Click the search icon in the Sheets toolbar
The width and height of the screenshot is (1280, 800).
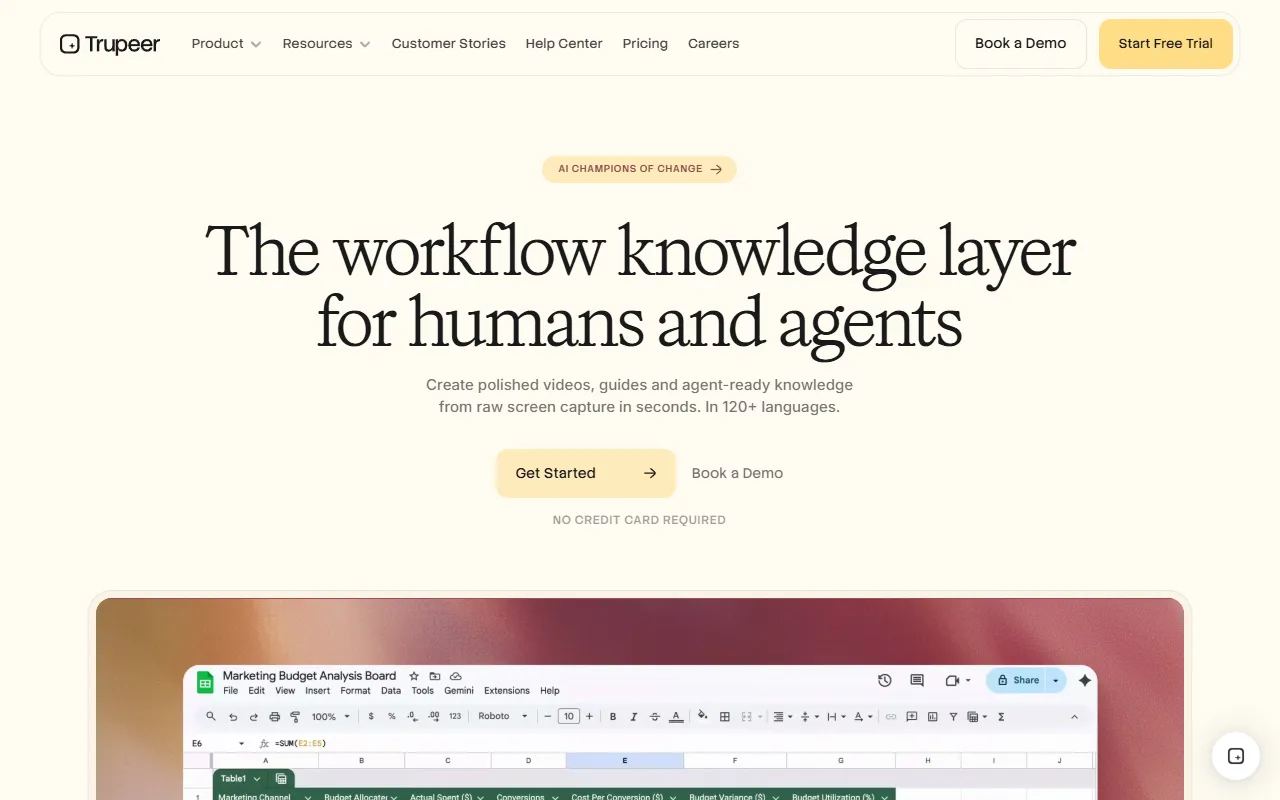tap(211, 716)
